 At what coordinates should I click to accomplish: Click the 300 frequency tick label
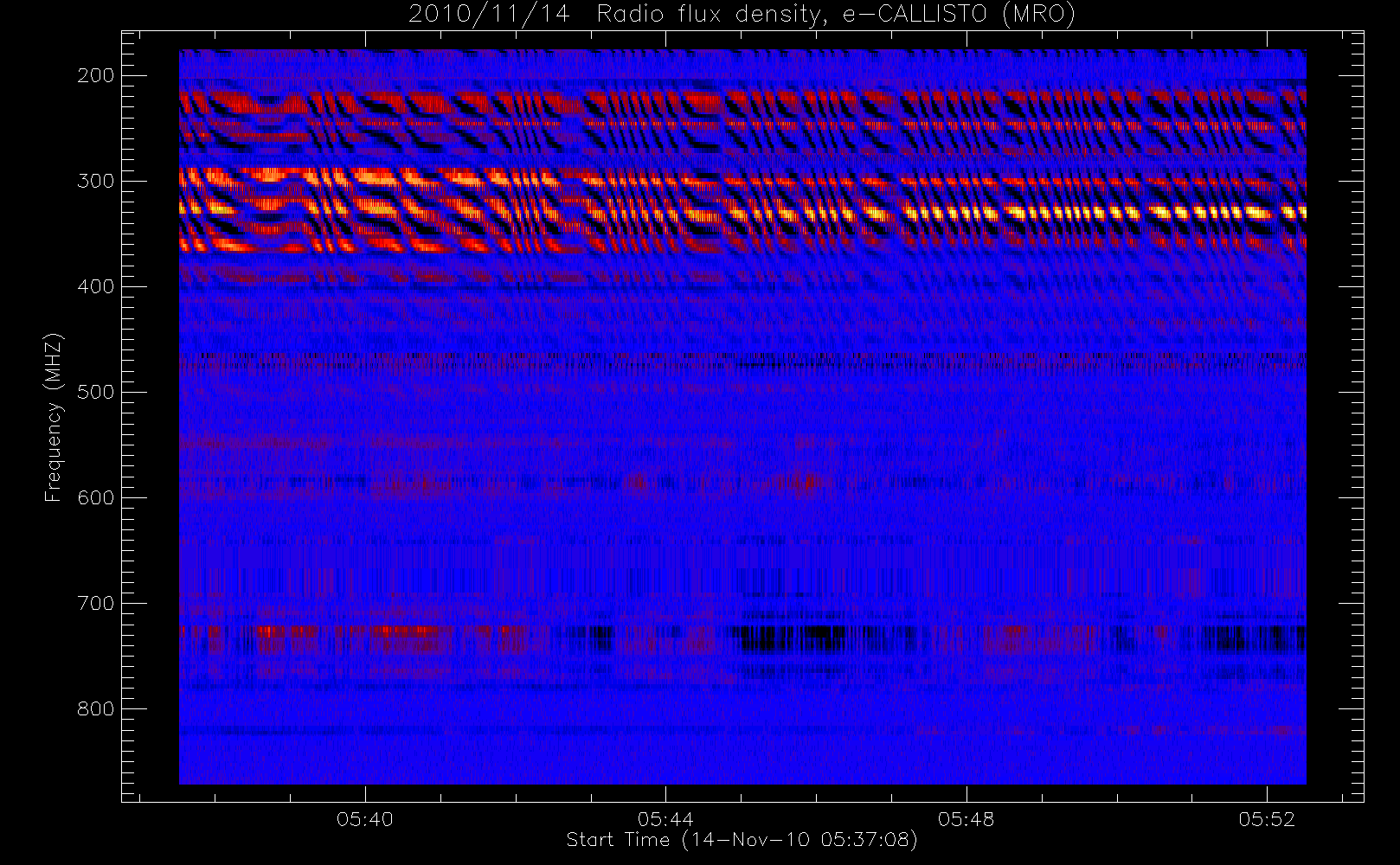pos(96,181)
